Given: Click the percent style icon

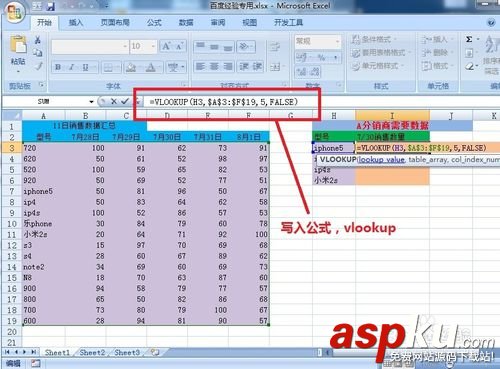Looking at the screenshot, I should click(x=321, y=58).
